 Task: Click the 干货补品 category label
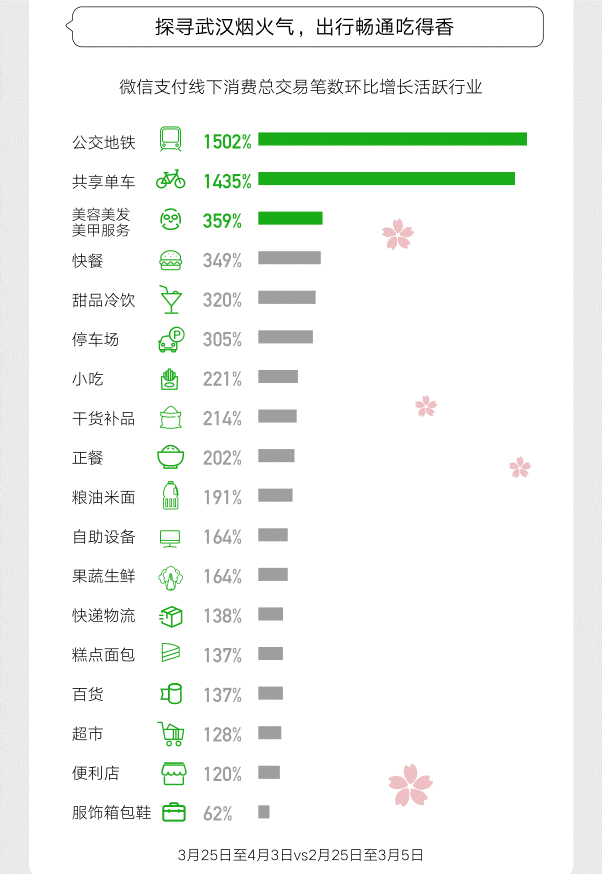[x=103, y=419]
